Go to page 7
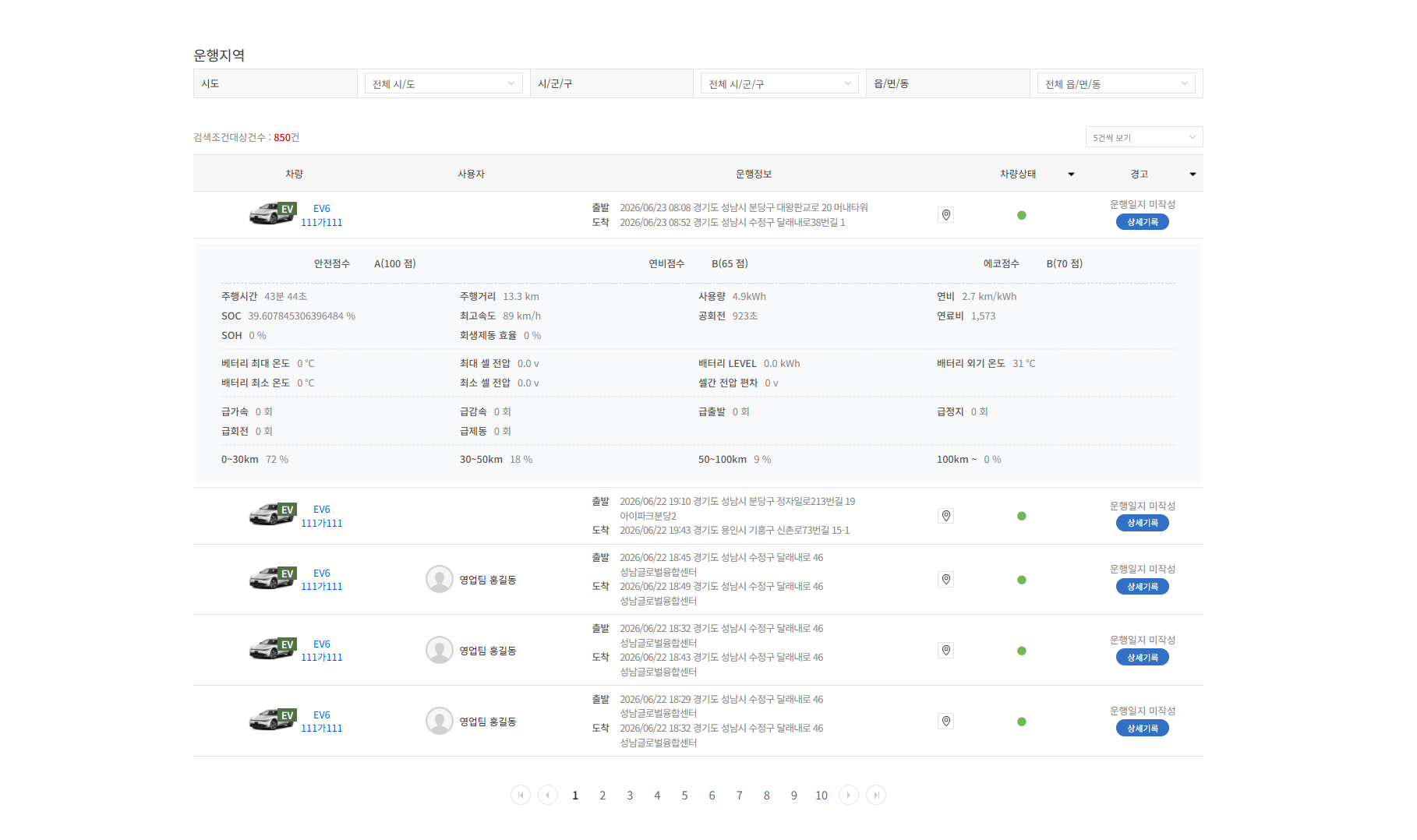 [740, 796]
